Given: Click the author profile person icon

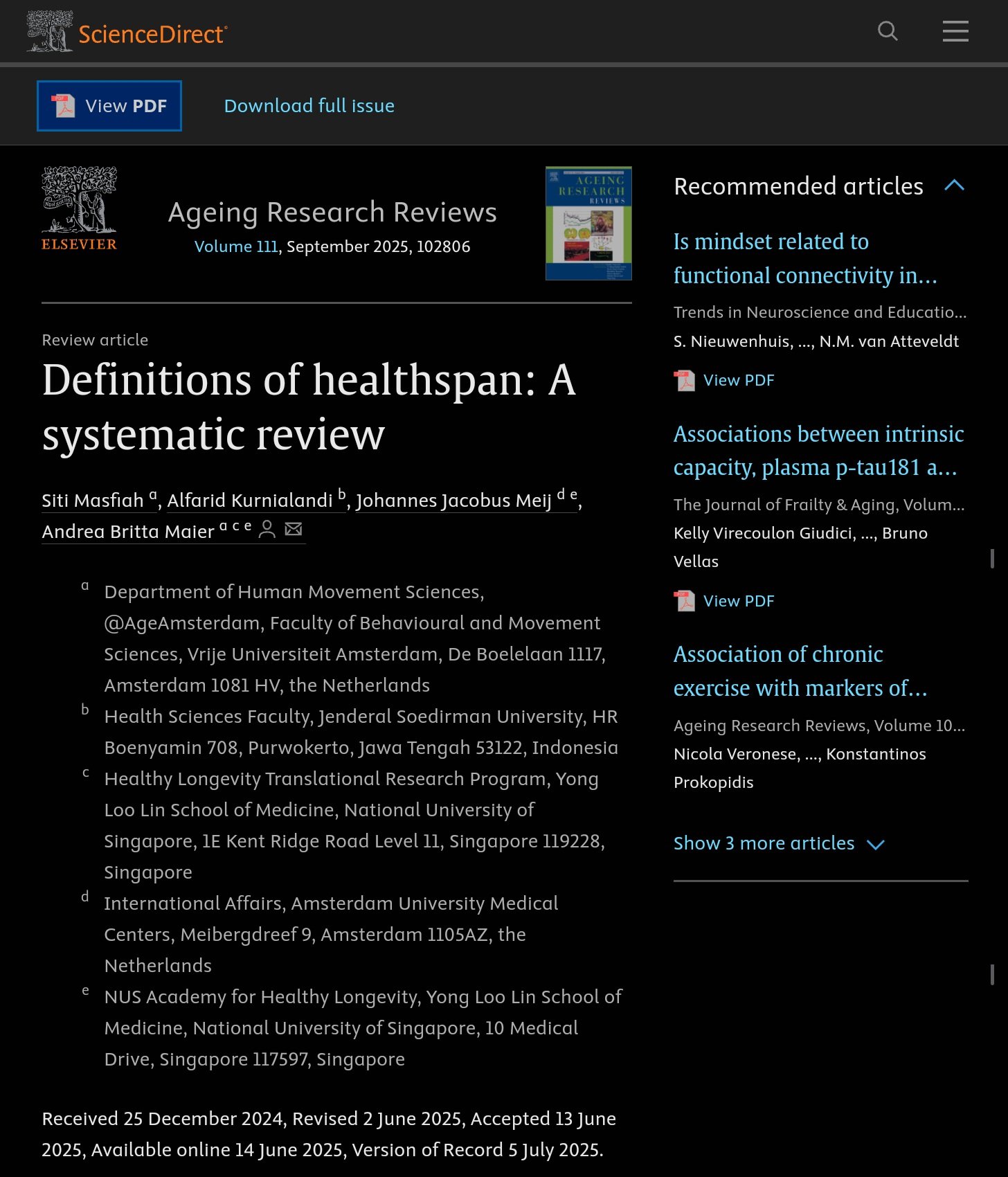Looking at the screenshot, I should [x=267, y=530].
